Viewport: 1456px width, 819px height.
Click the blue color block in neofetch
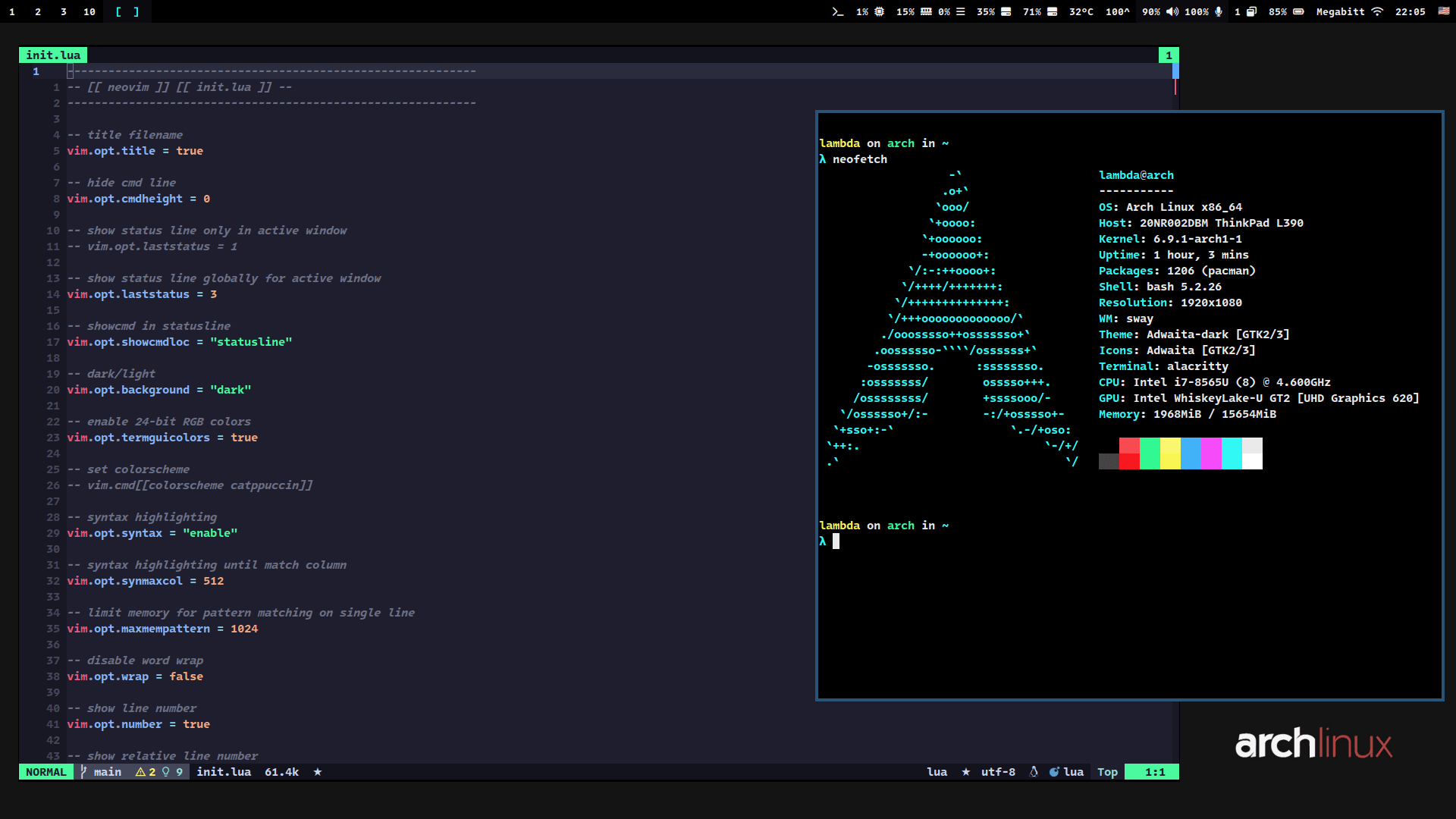[x=1191, y=453]
